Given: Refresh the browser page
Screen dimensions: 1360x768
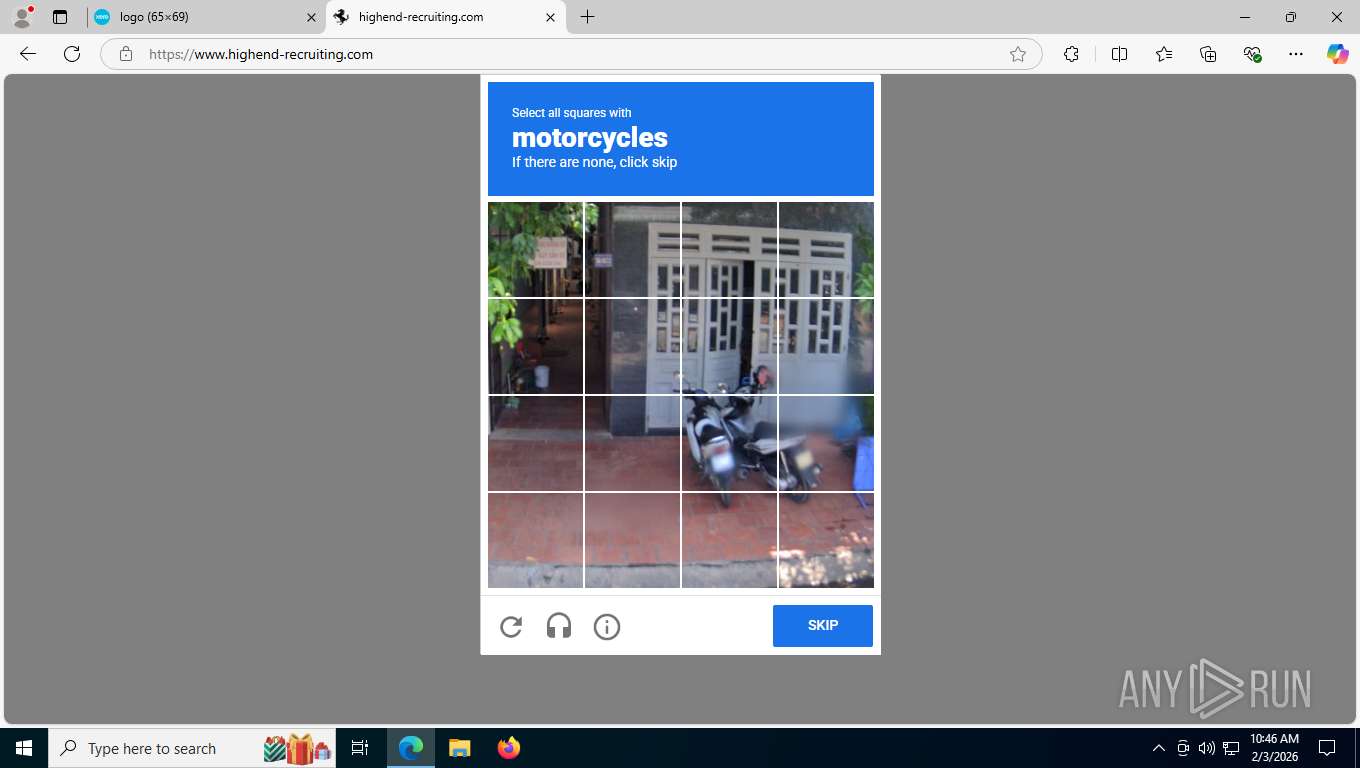Looking at the screenshot, I should click(72, 54).
